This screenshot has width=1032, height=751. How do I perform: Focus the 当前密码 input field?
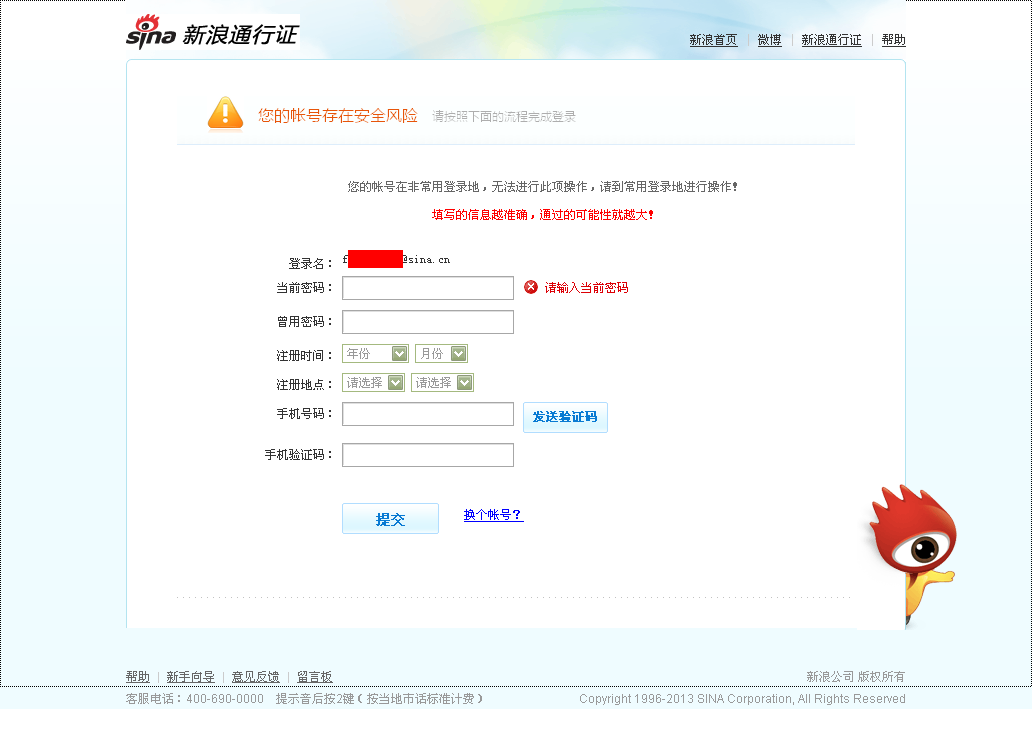coord(428,288)
